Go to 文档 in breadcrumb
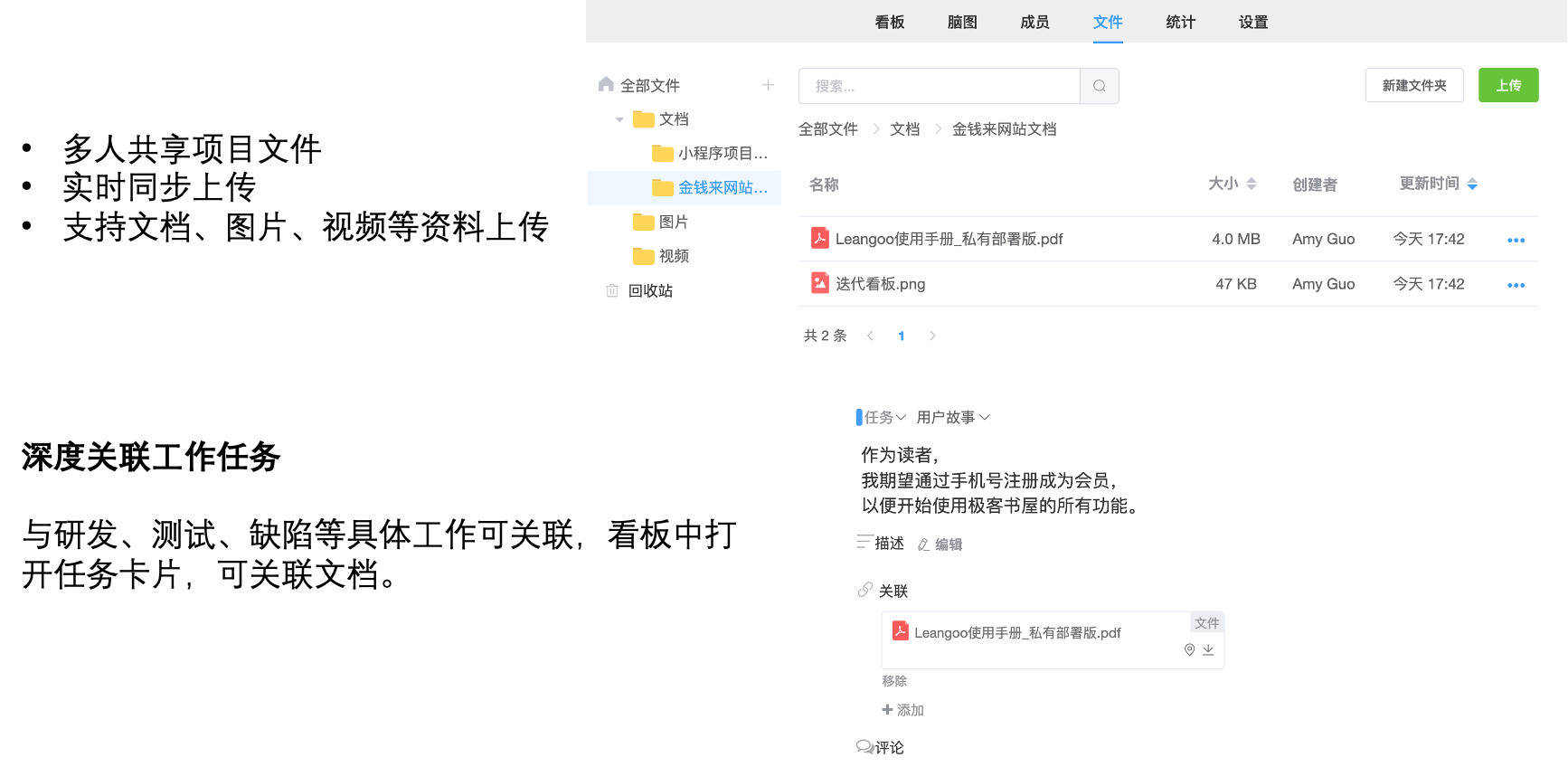 pyautogui.click(x=904, y=129)
